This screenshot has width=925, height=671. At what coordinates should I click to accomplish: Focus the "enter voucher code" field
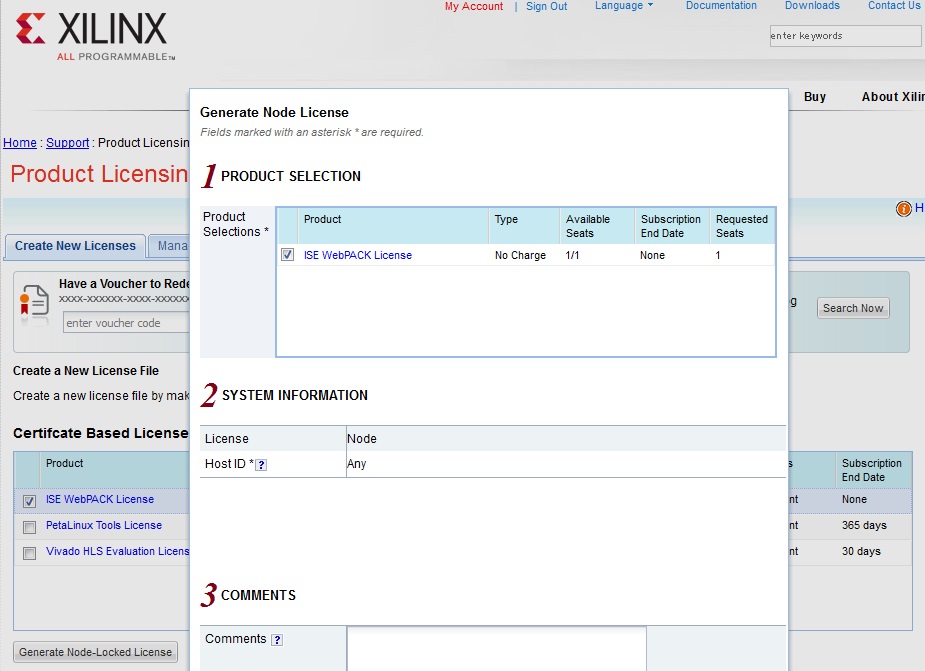126,323
